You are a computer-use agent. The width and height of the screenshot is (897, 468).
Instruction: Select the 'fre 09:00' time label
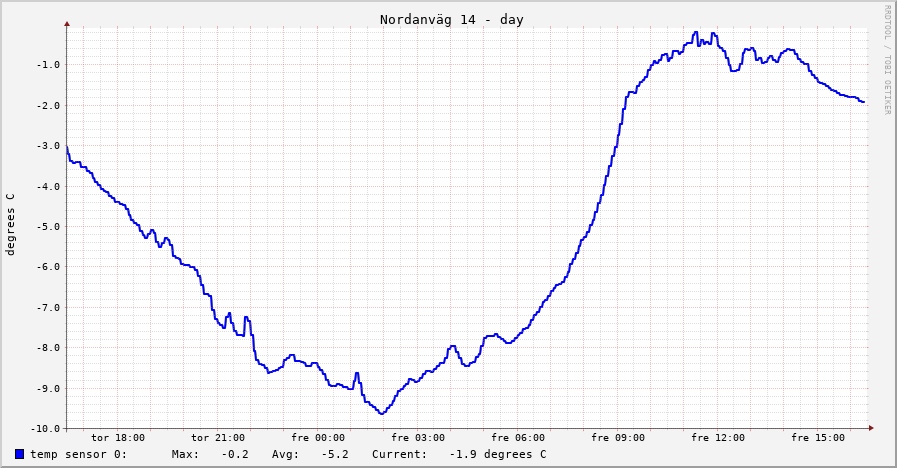point(618,437)
